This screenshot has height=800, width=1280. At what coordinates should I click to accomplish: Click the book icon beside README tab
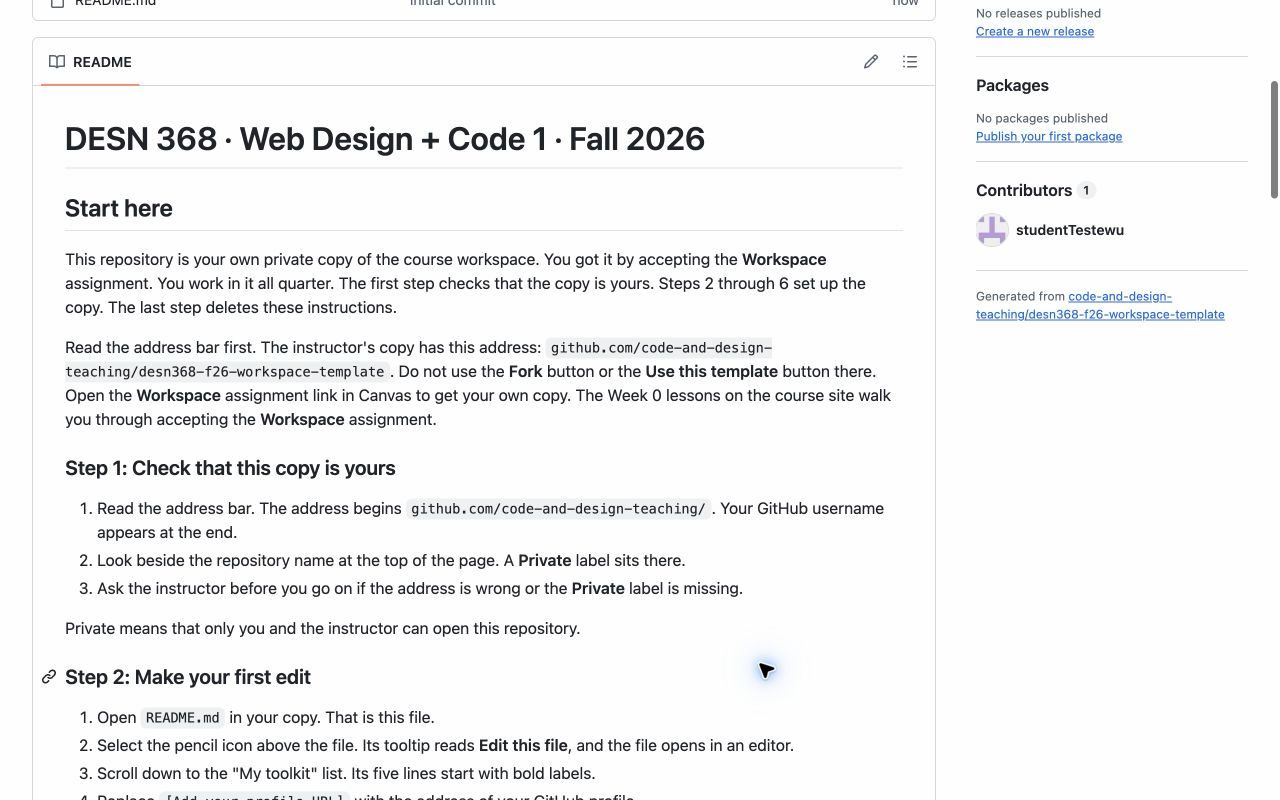(x=57, y=62)
